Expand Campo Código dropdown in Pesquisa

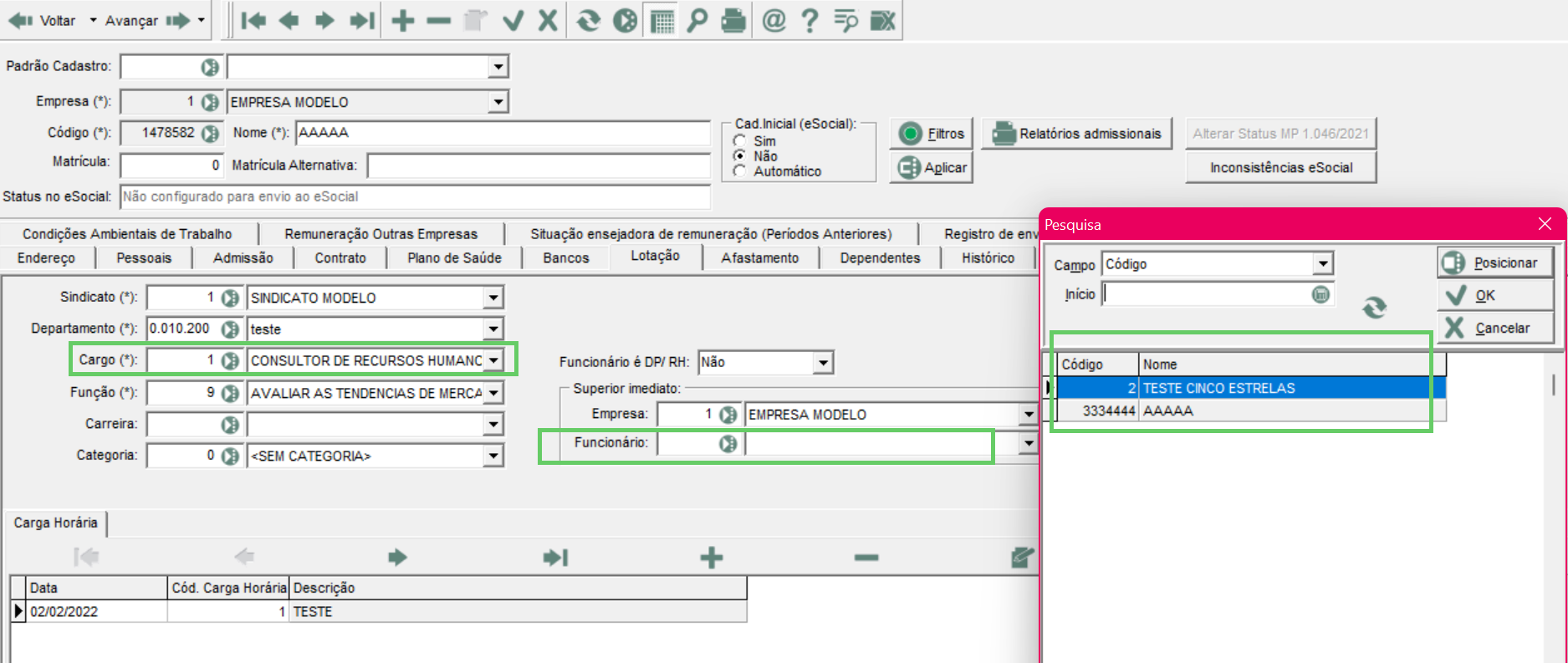pos(1322,264)
